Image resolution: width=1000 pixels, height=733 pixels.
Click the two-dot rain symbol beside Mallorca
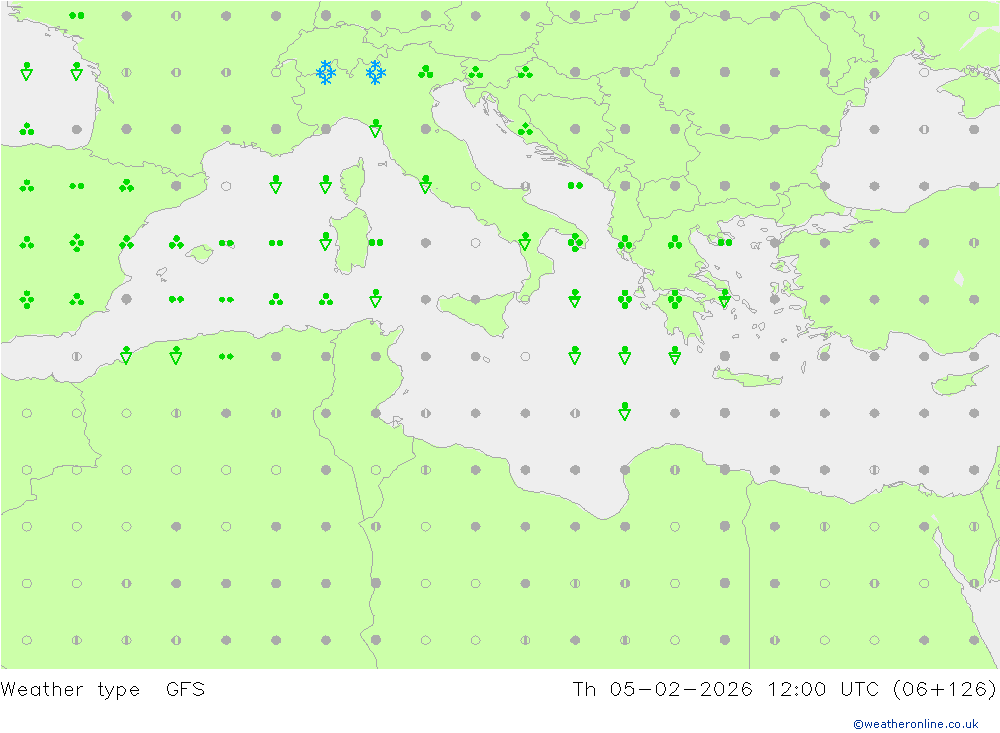(x=226, y=243)
